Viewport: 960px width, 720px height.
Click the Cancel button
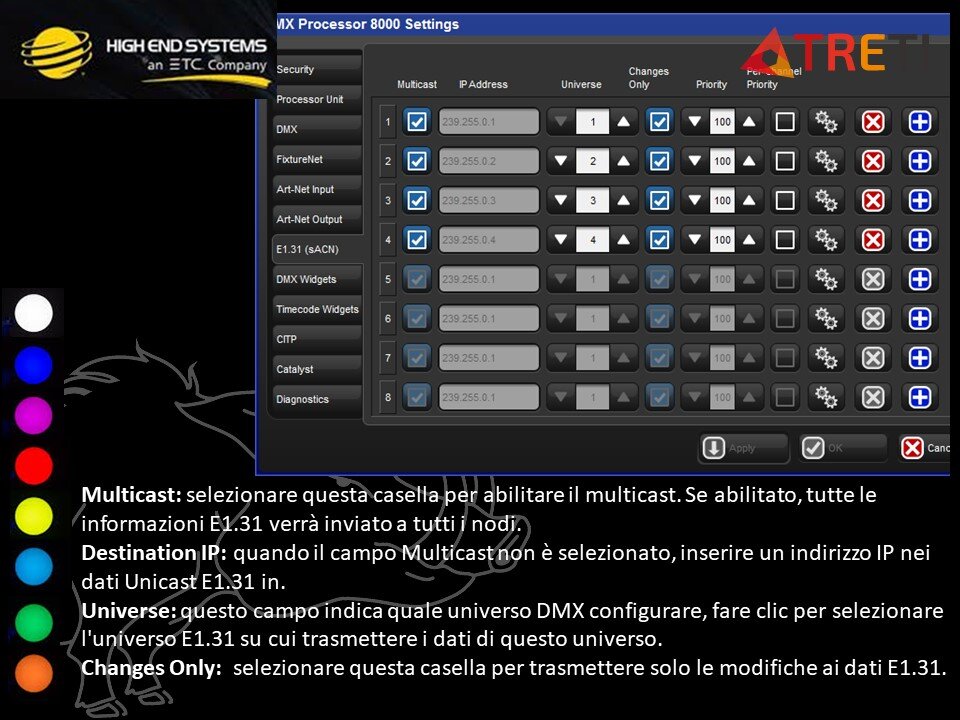pos(924,448)
